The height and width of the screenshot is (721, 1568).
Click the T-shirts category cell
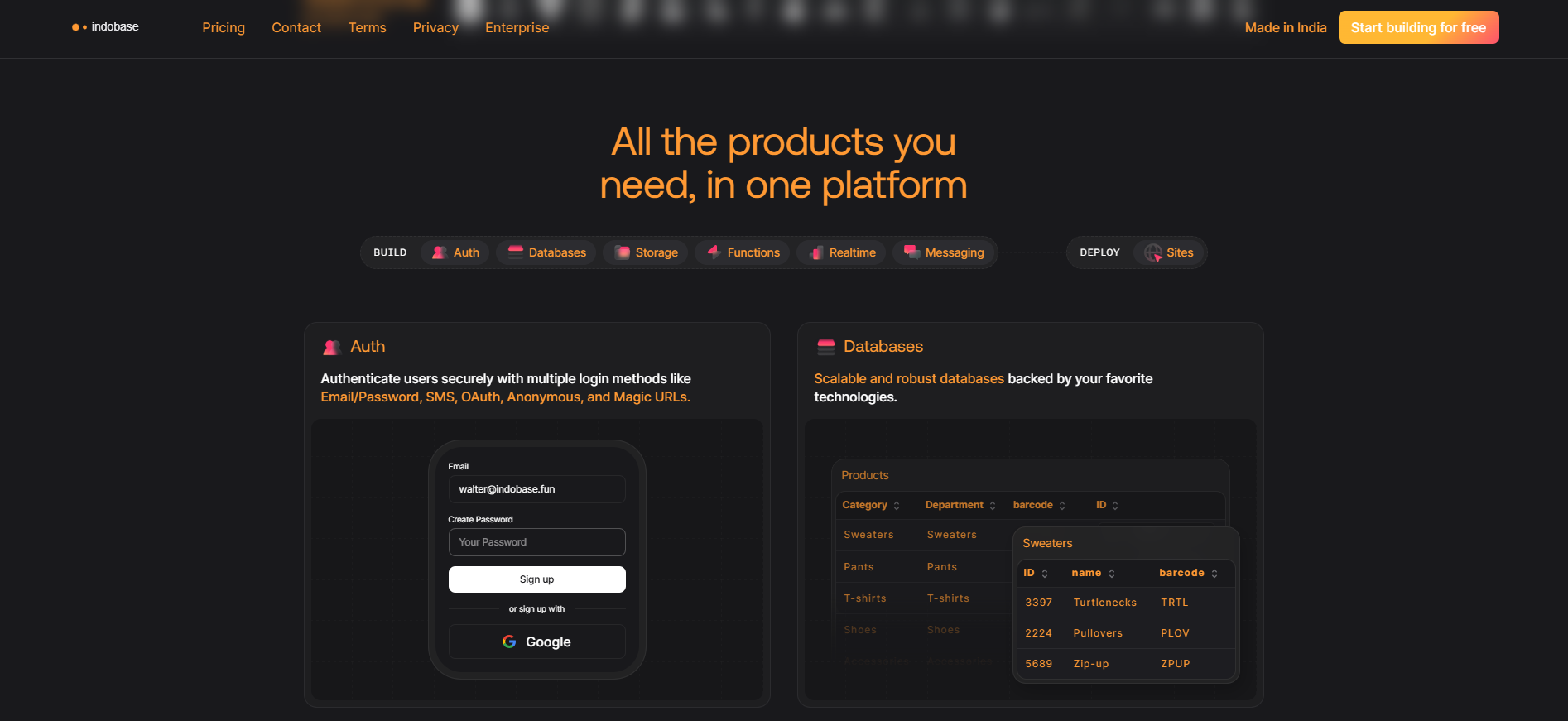coord(864,598)
